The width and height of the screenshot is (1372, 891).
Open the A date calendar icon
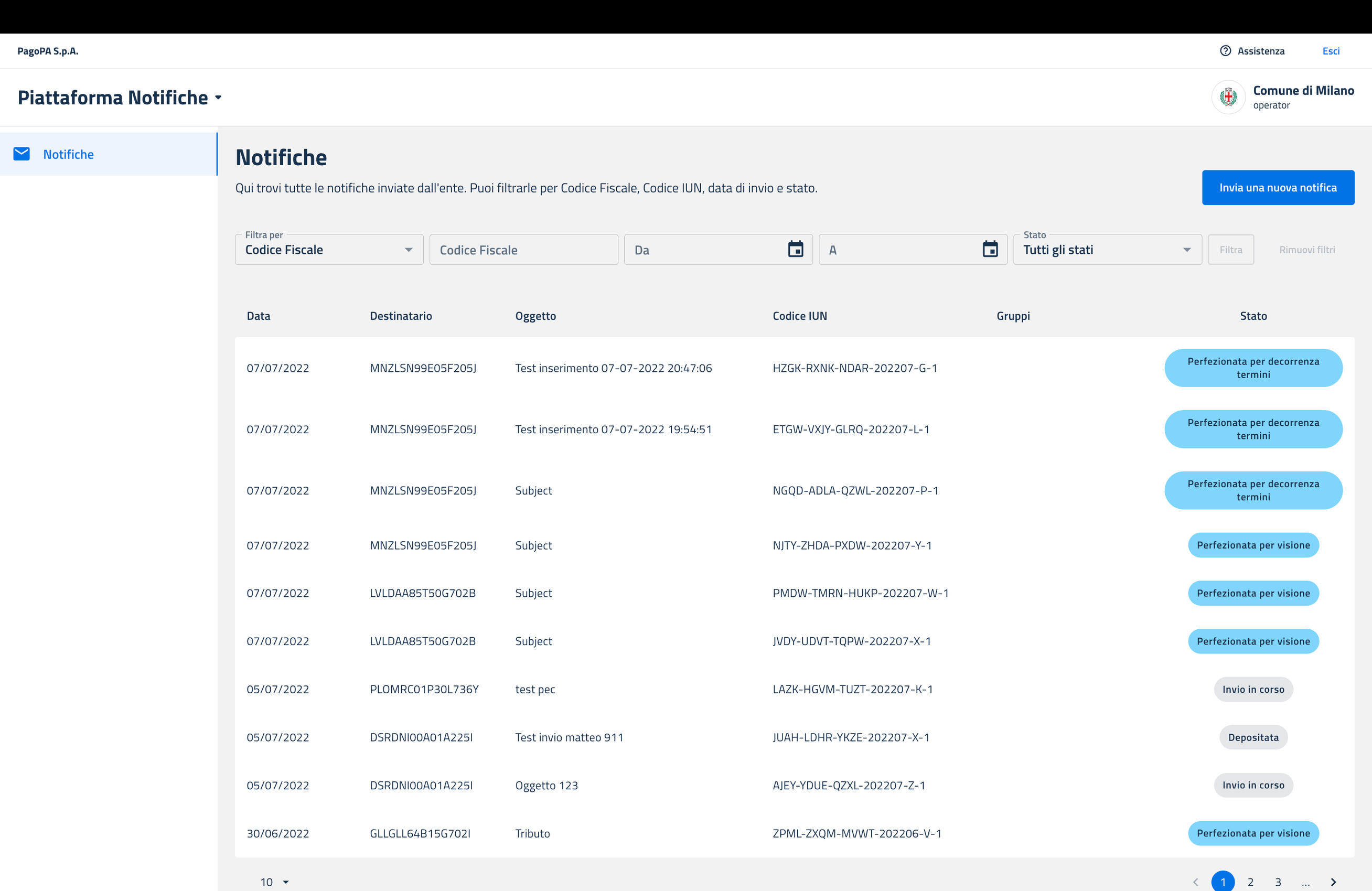990,250
